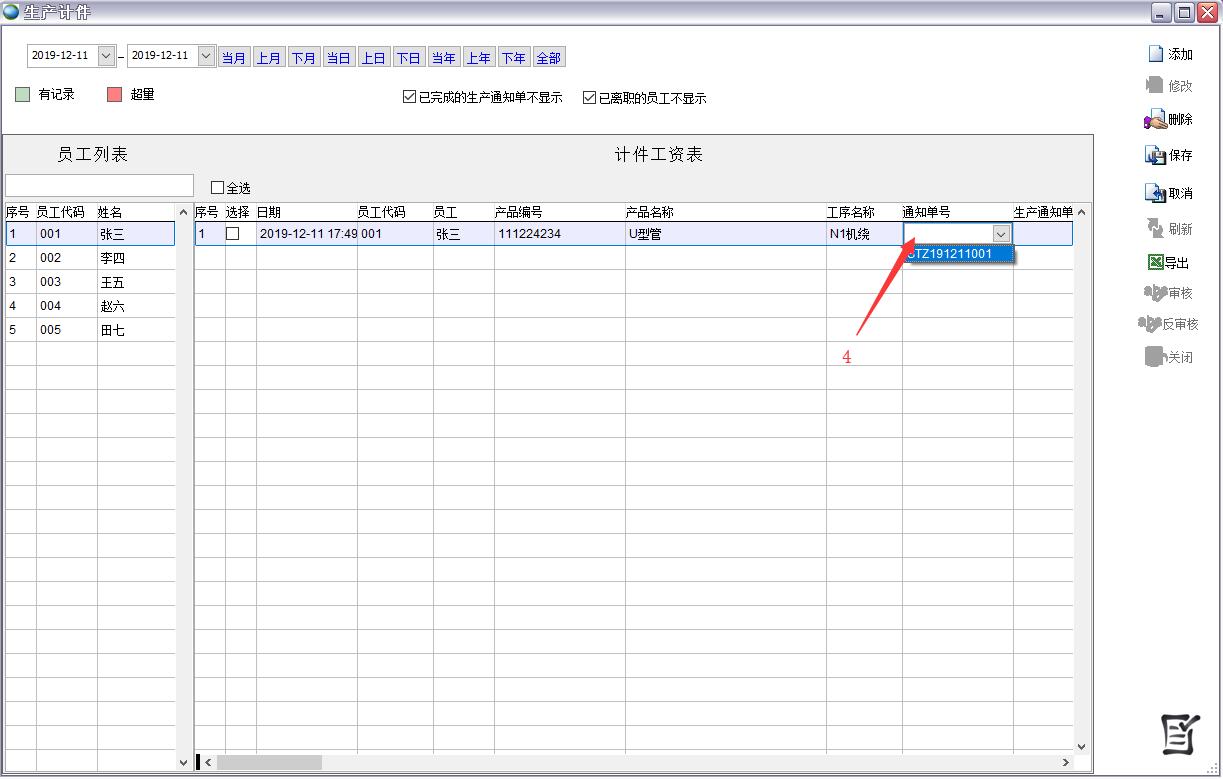The height and width of the screenshot is (779, 1223).
Task: Select CTZ191211001 from the dropdown list
Action: coord(957,254)
